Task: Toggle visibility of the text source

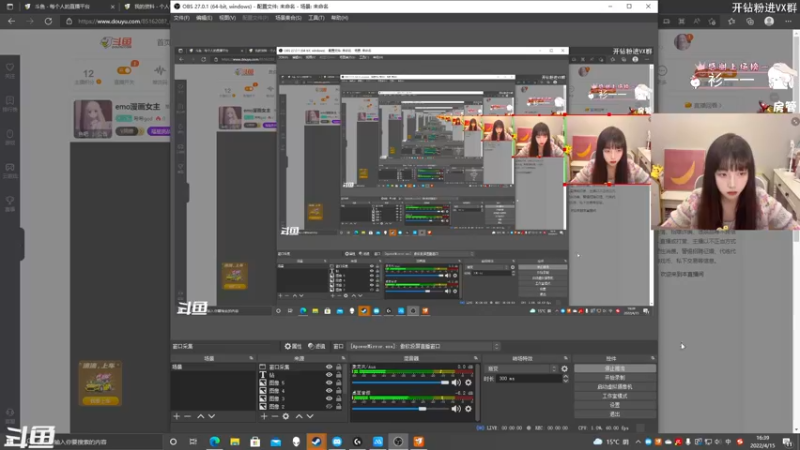Action: click(329, 374)
